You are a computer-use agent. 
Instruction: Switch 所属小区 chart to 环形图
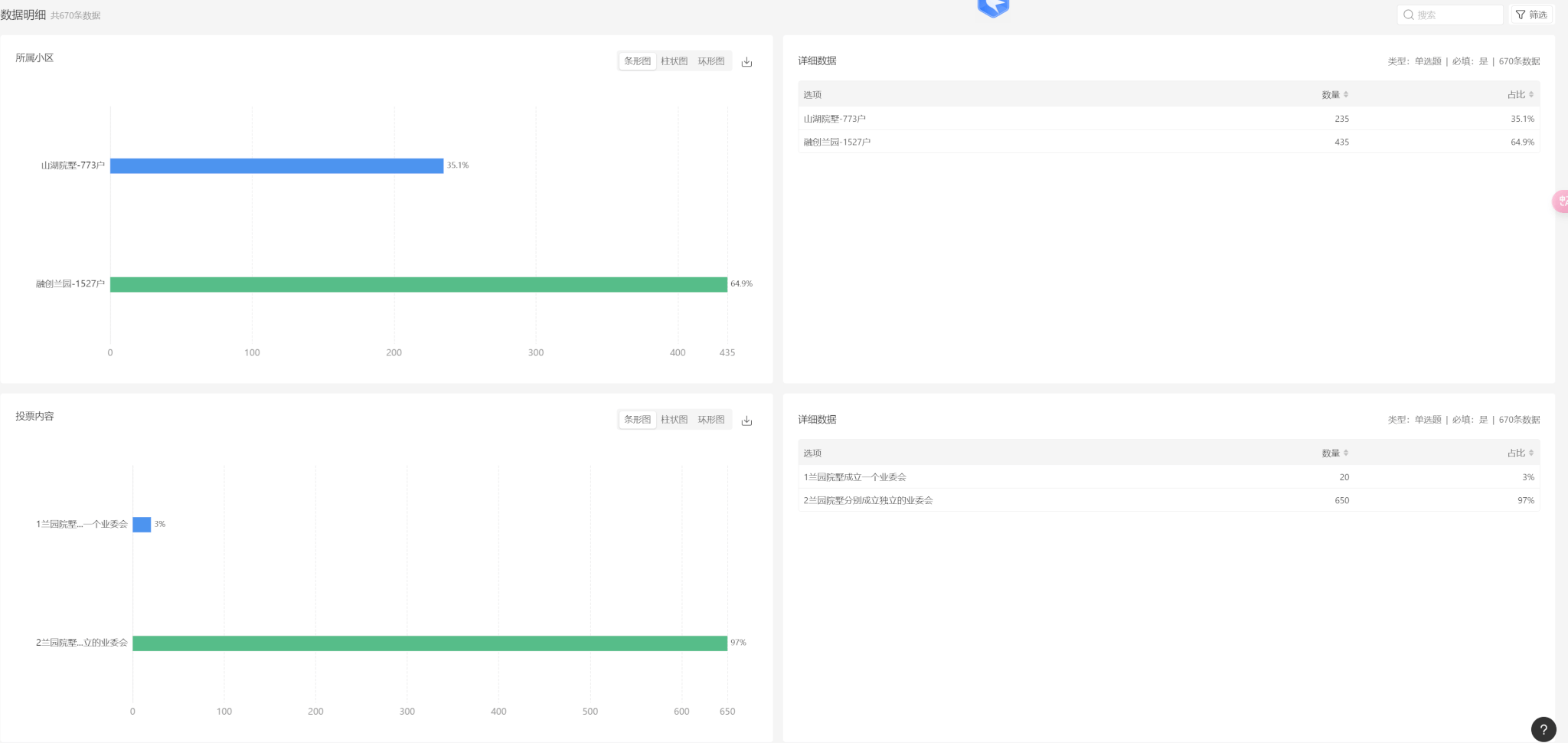click(710, 61)
